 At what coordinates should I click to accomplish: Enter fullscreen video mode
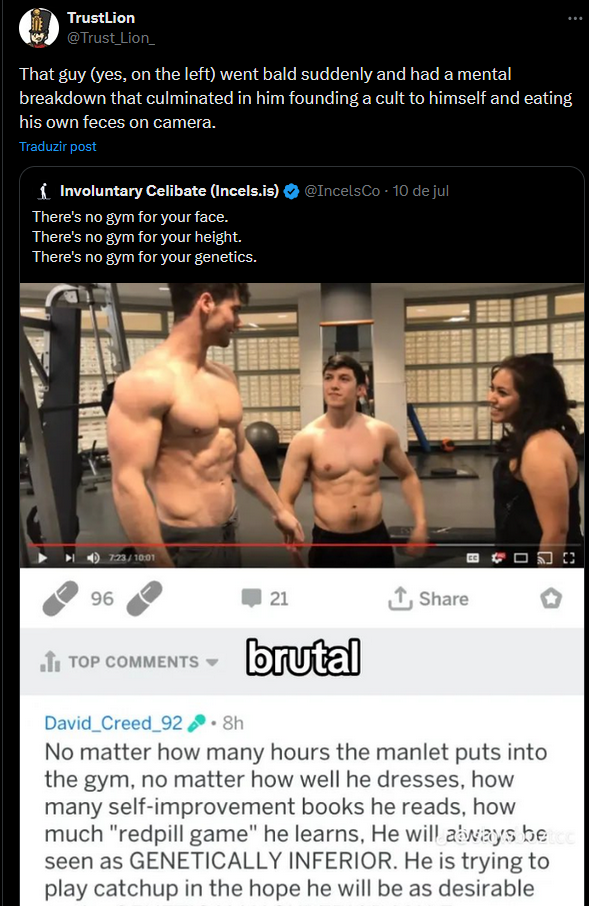569,558
